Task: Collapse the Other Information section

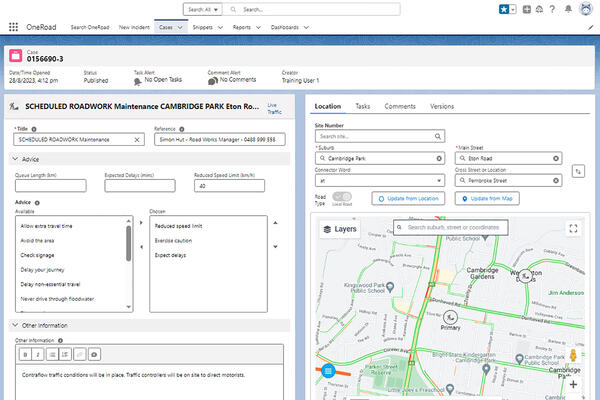Action: tap(15, 325)
